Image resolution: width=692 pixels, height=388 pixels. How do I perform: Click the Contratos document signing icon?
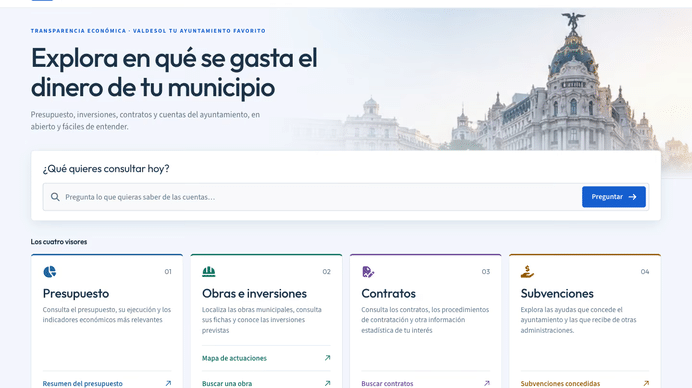click(368, 271)
